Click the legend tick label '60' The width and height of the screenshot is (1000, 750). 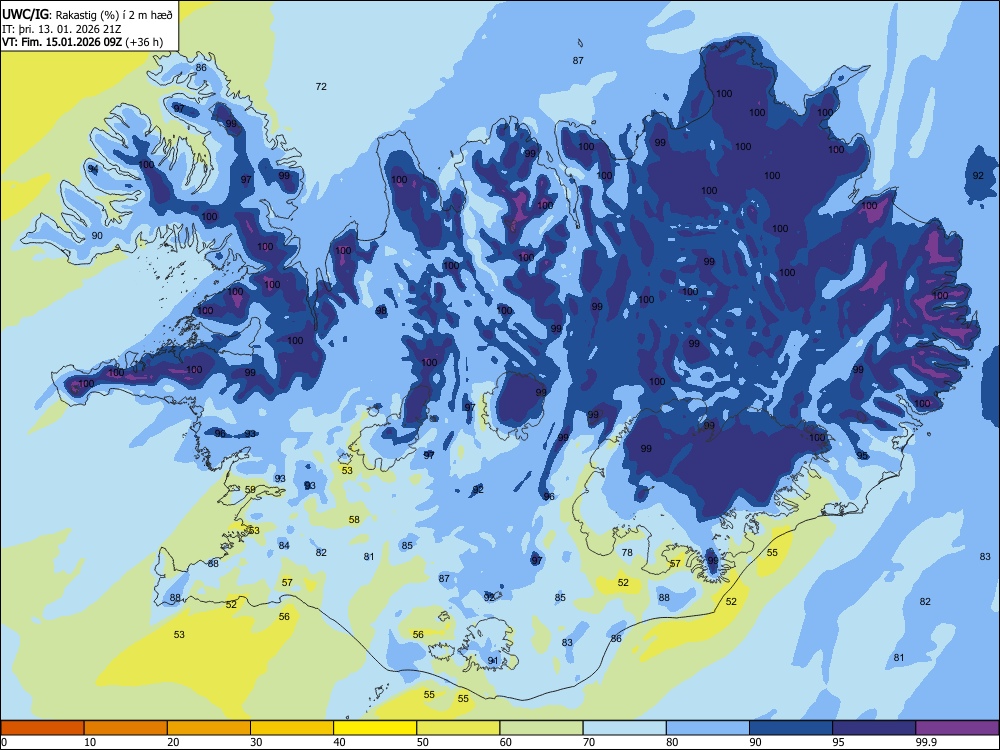pyautogui.click(x=506, y=742)
